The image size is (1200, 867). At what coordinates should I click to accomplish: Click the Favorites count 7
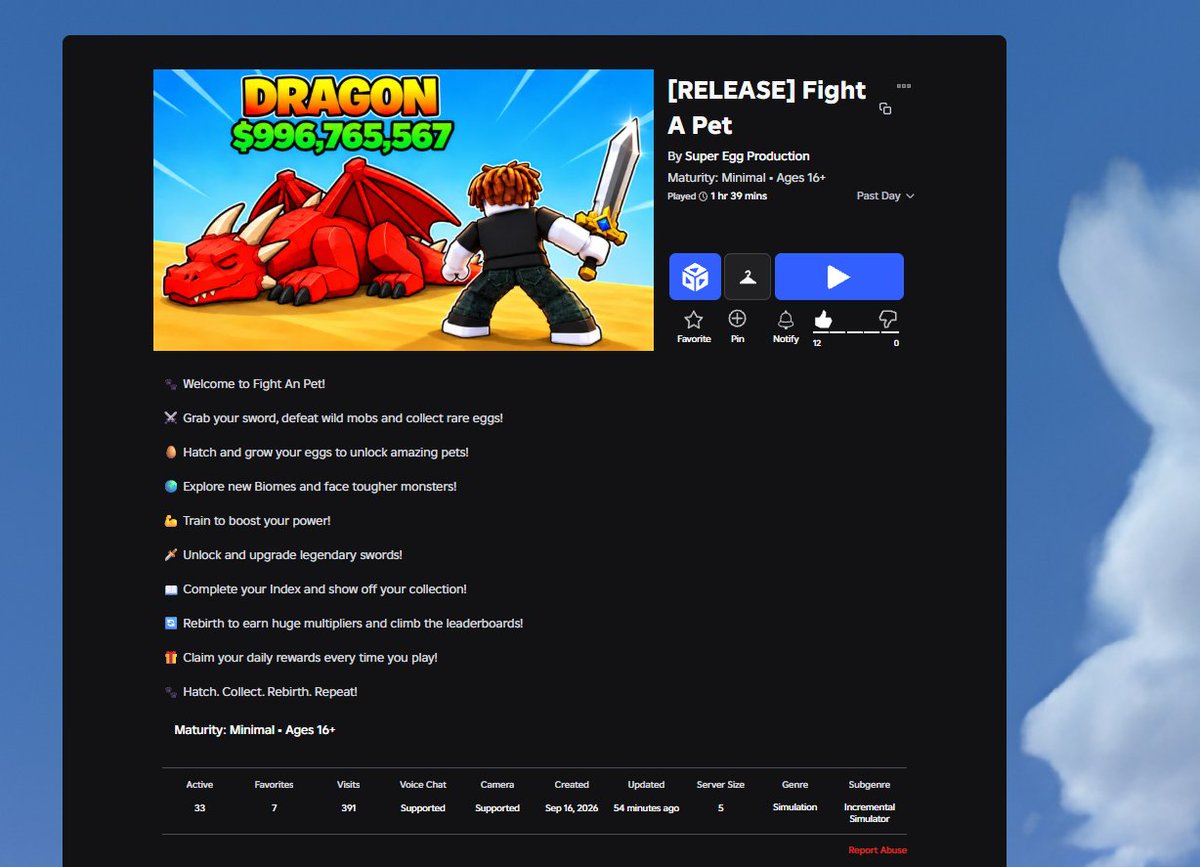click(x=274, y=808)
